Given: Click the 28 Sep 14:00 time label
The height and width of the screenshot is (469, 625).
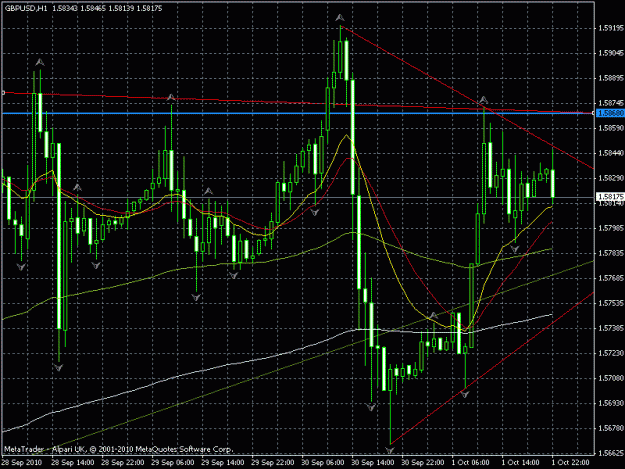Looking at the screenshot, I should (73, 463).
